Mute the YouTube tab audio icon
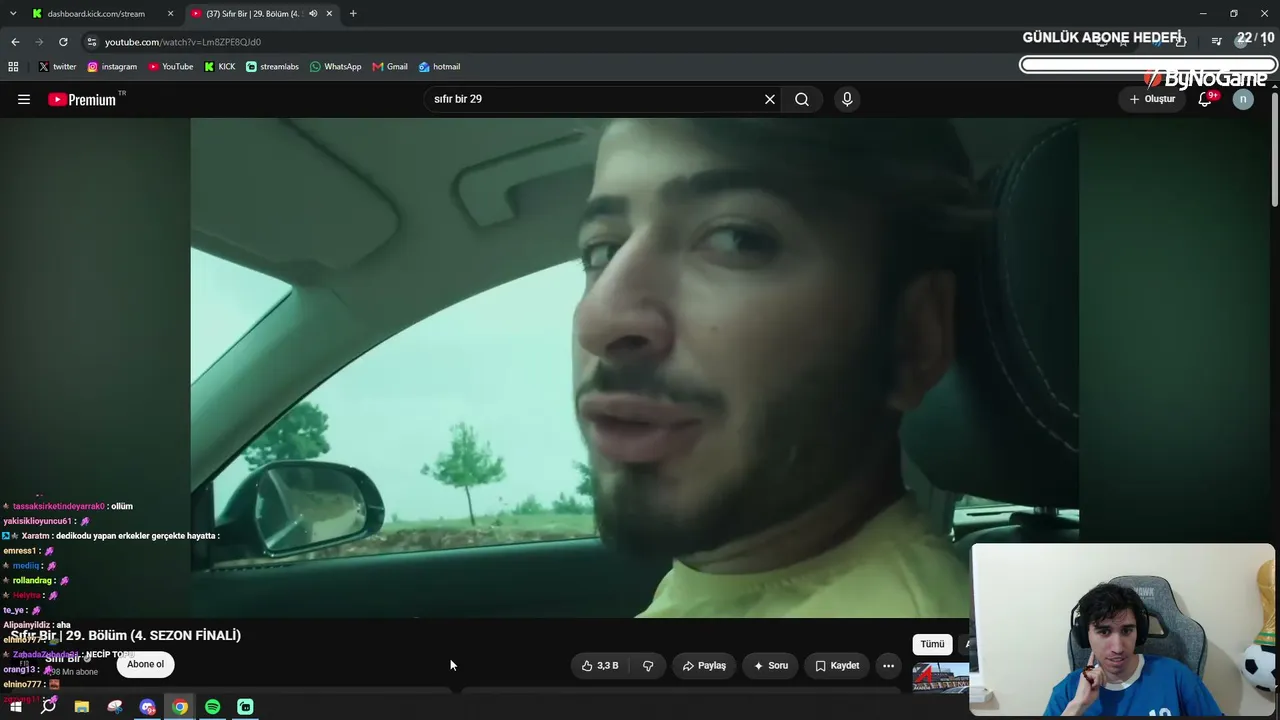 point(313,14)
